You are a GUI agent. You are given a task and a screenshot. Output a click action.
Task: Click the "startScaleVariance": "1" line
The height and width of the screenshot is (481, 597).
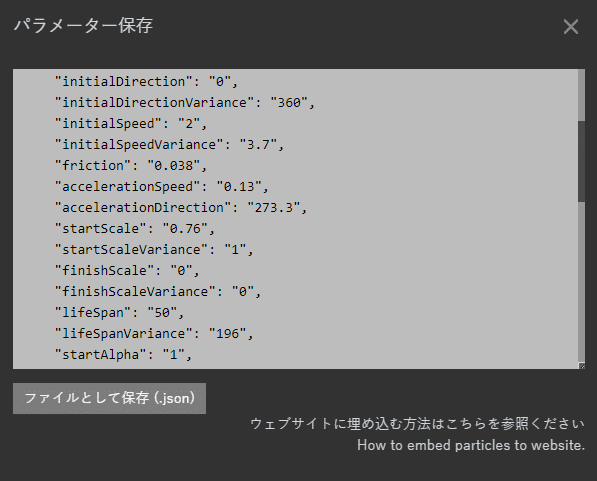point(154,249)
